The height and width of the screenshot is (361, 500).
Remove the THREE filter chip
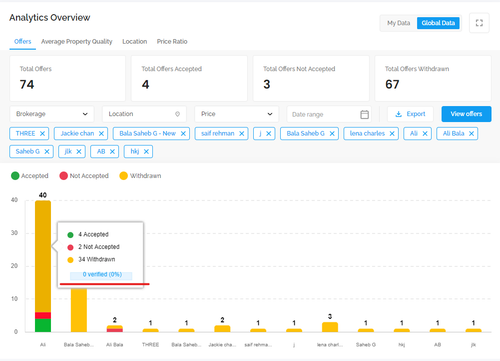tap(42, 134)
